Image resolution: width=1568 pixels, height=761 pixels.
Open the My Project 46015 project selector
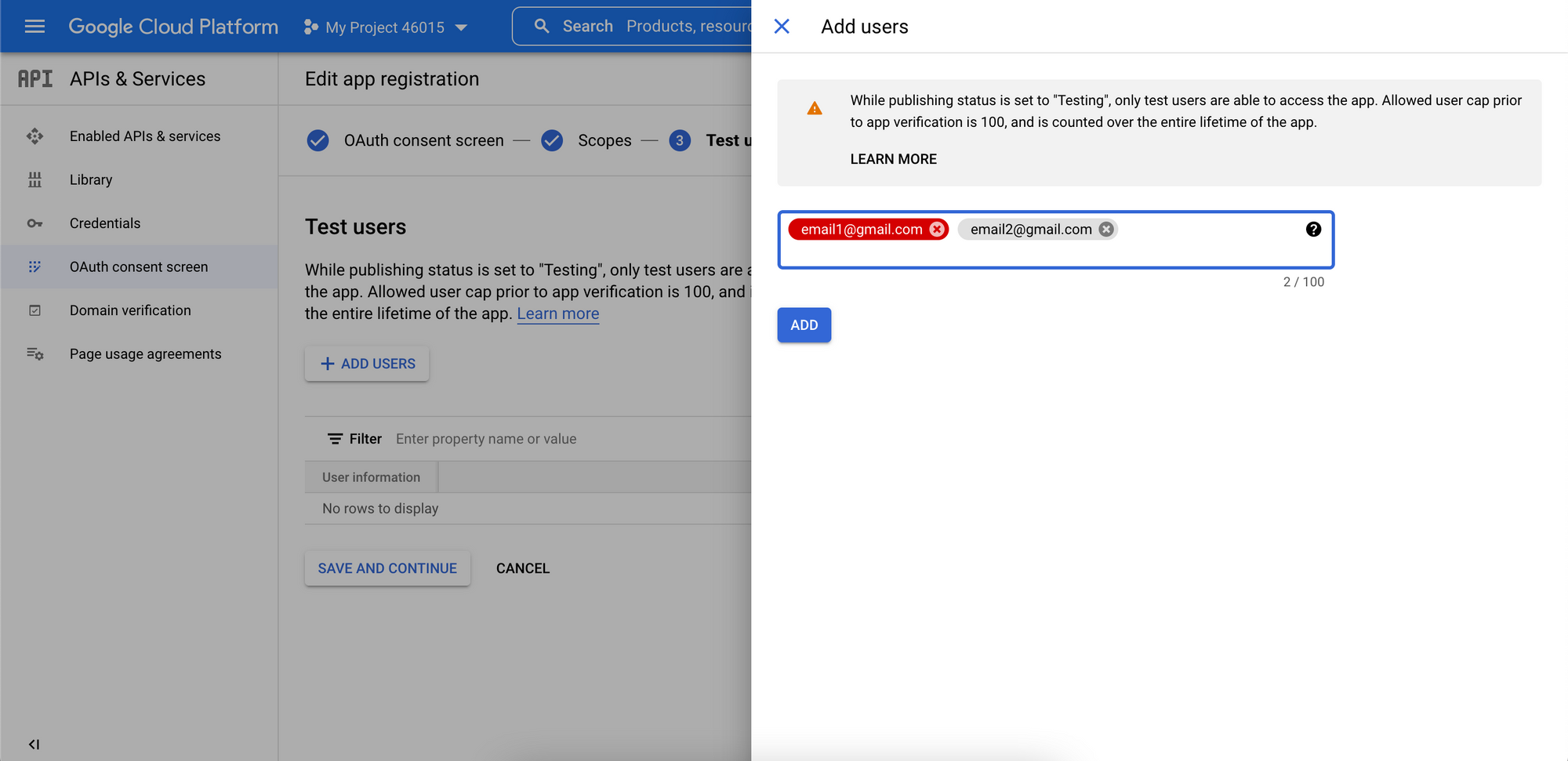pyautogui.click(x=386, y=27)
